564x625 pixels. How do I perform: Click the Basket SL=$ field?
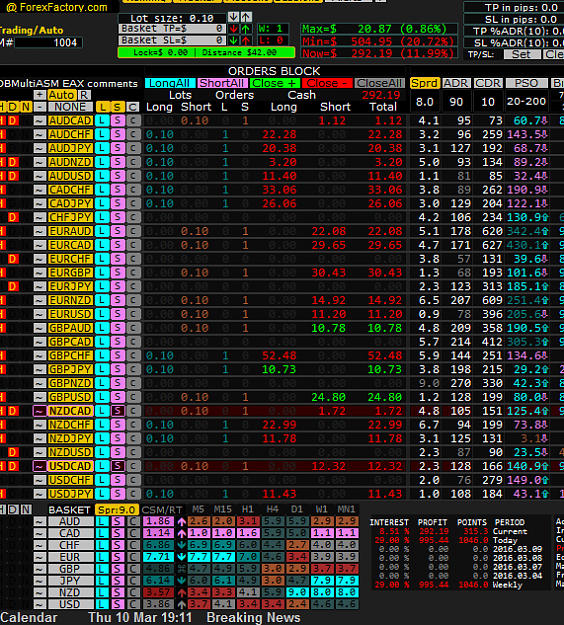coord(172,41)
